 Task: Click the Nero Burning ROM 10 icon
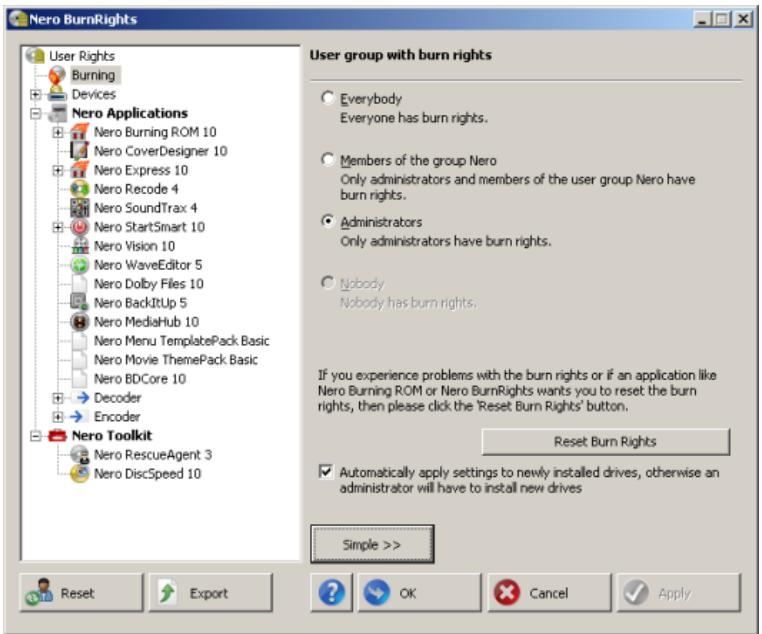pyautogui.click(x=79, y=132)
